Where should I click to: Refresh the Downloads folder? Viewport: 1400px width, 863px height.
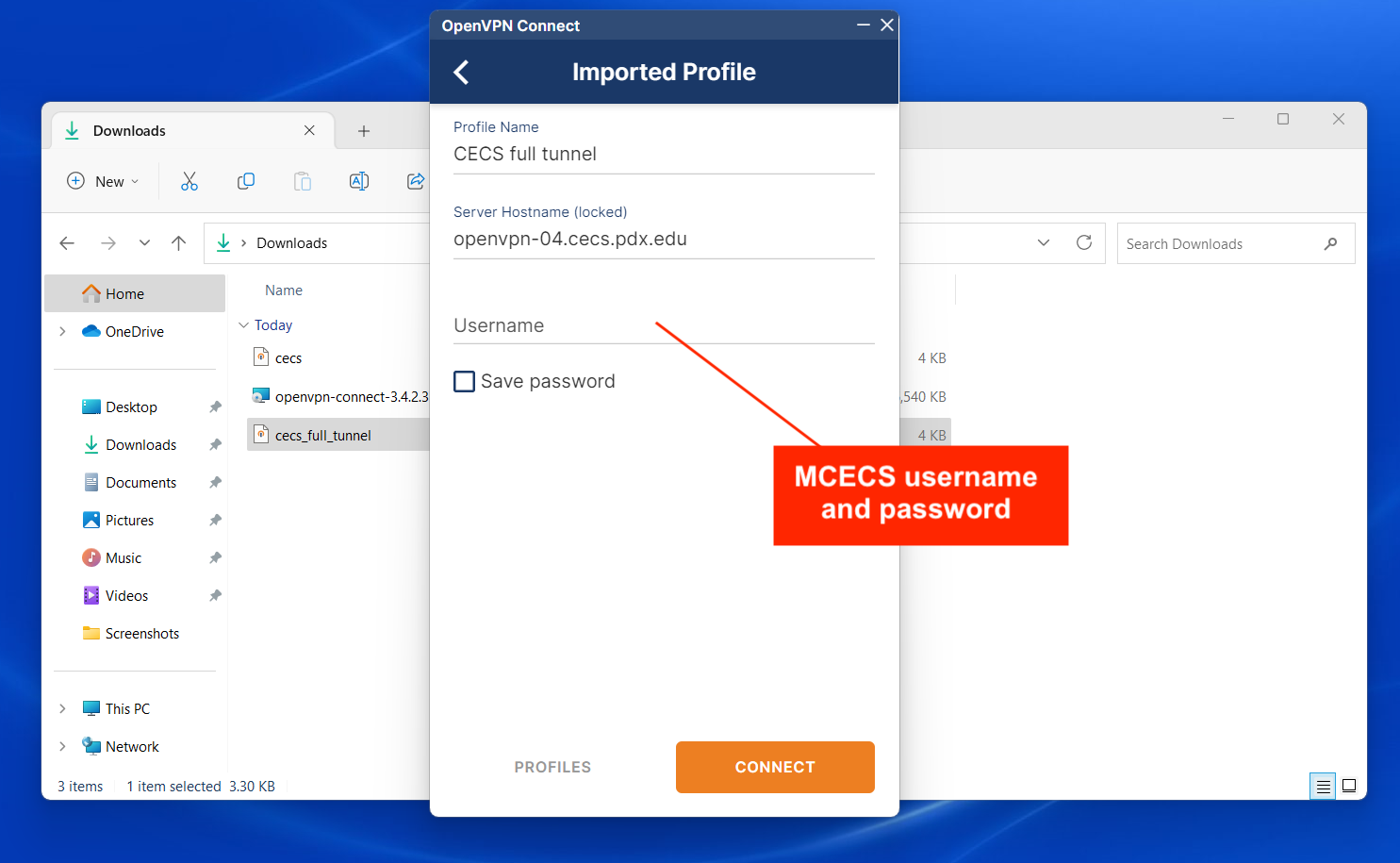click(1084, 243)
